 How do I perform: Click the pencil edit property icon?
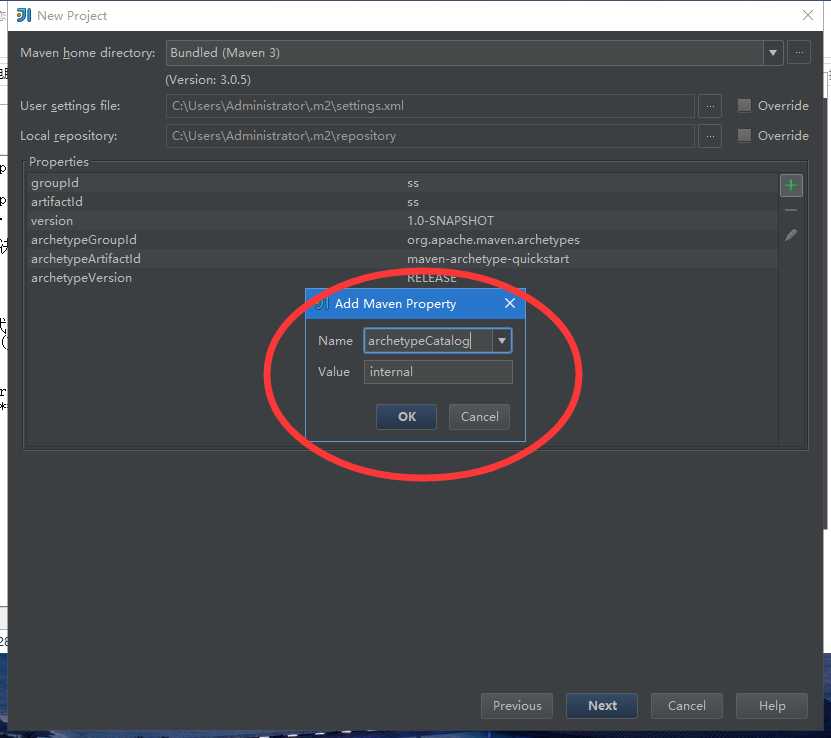tap(791, 235)
